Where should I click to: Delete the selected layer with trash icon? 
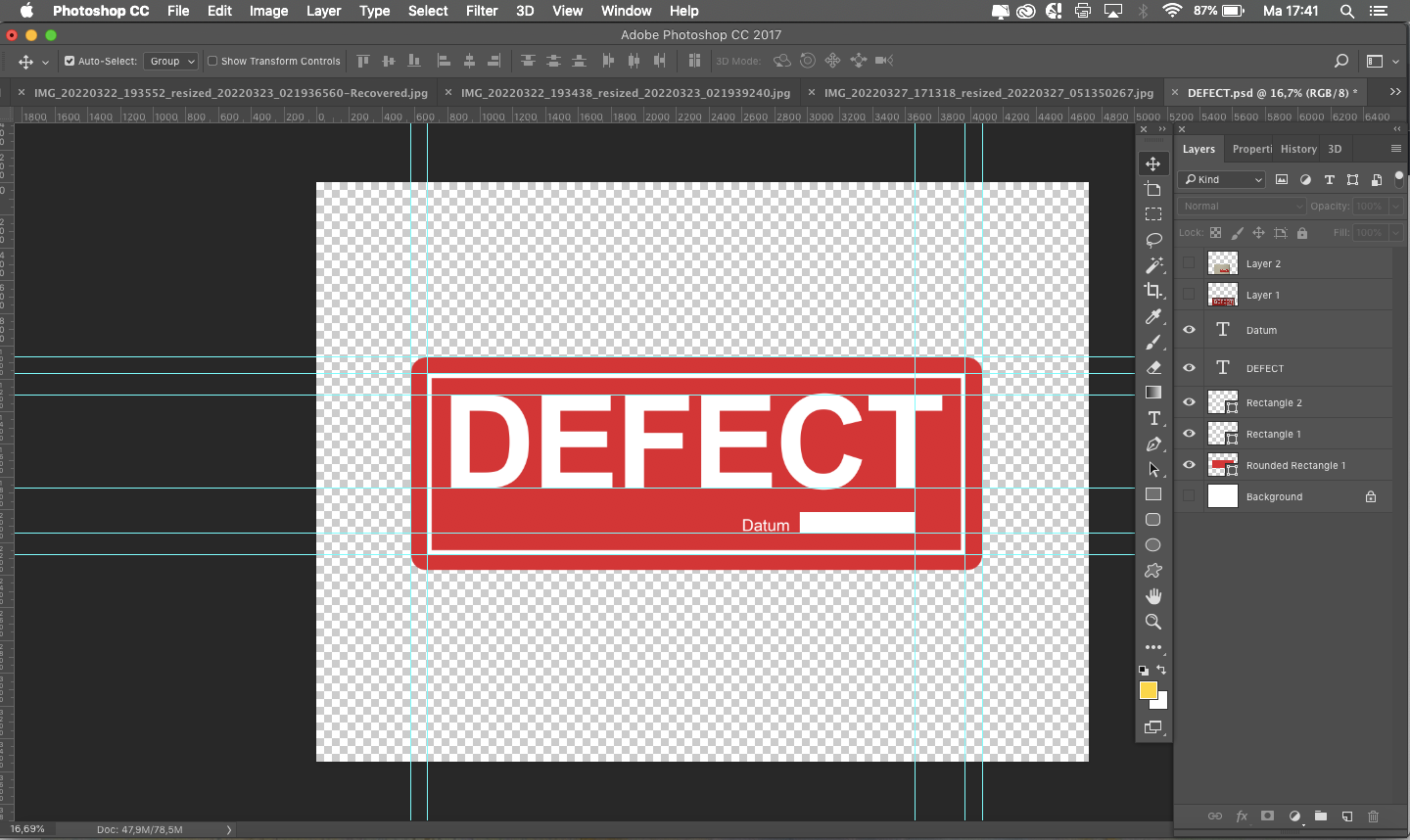(1373, 816)
